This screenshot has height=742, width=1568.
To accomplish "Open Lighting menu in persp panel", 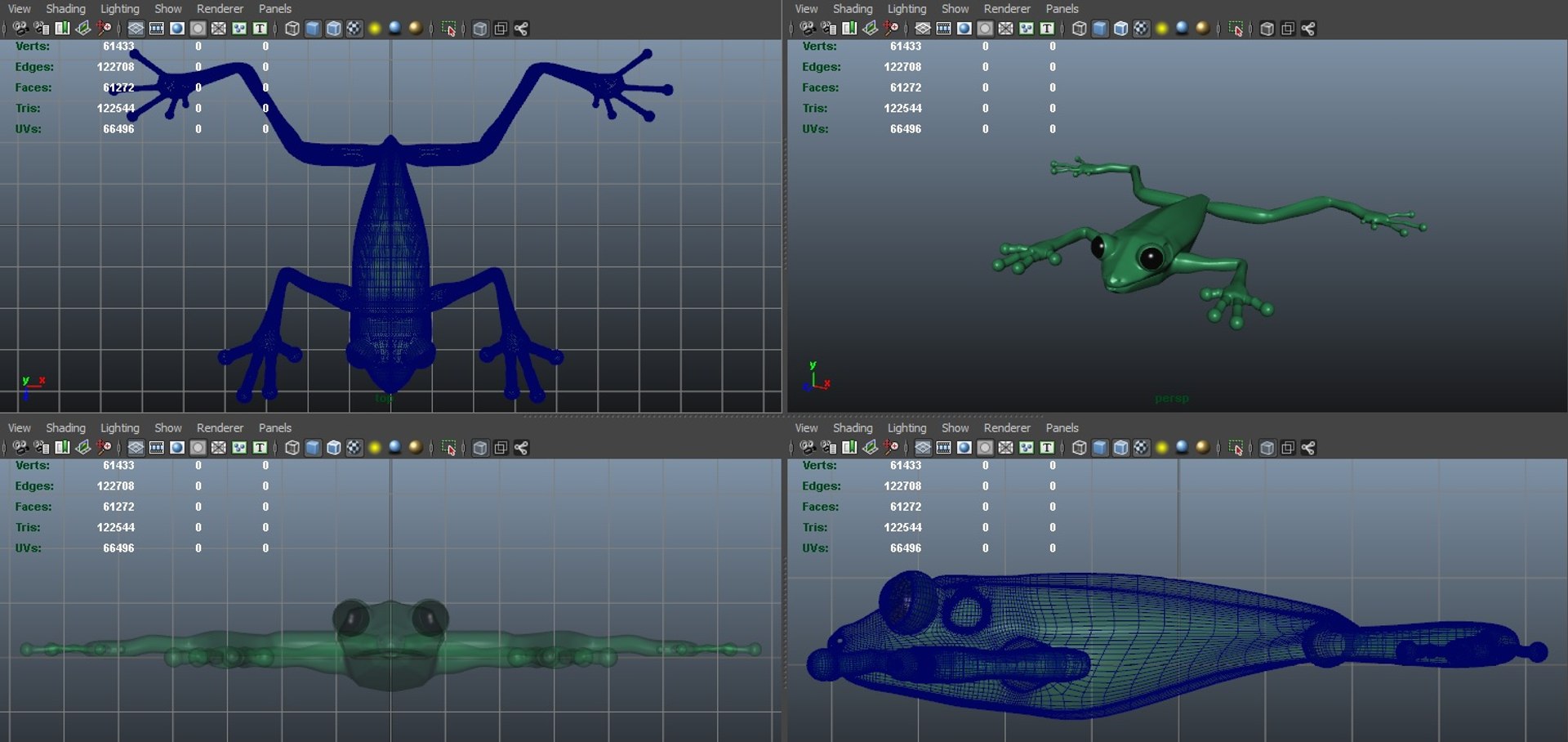I will coord(907,9).
